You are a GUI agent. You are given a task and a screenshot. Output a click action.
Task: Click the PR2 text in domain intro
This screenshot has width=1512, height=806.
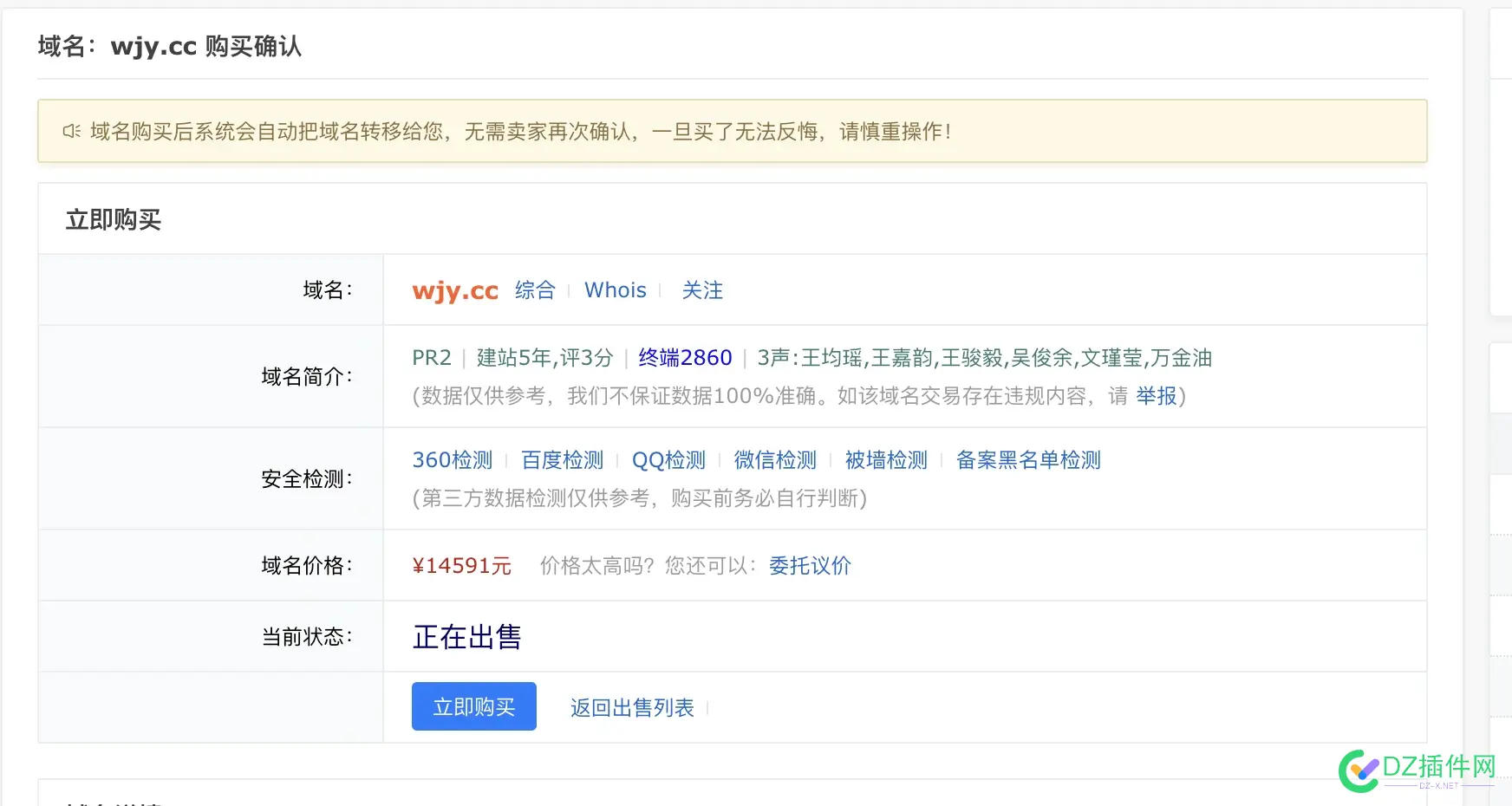tap(432, 358)
